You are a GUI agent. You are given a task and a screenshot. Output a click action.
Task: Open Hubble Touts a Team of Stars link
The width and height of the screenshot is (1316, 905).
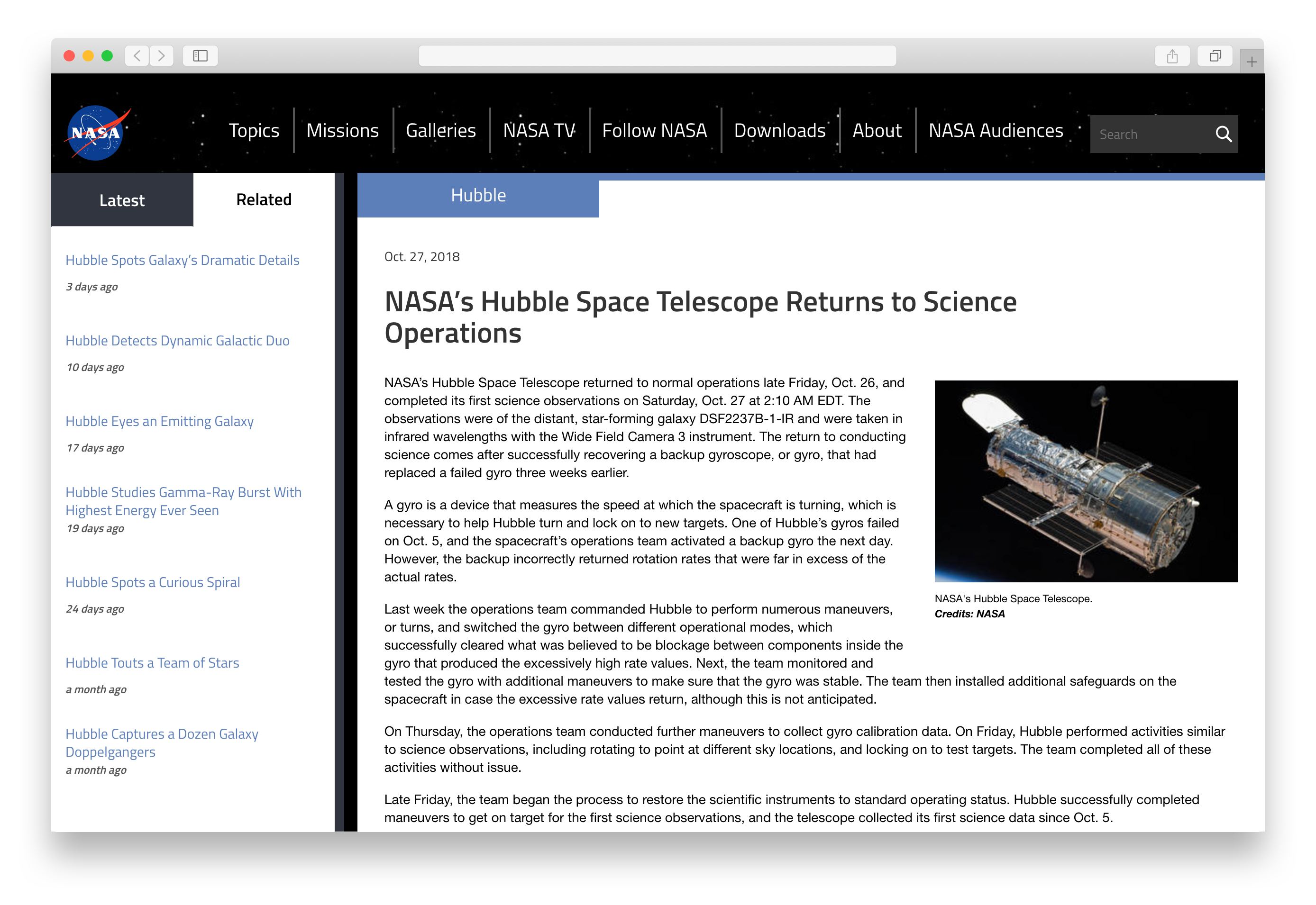[x=152, y=663]
